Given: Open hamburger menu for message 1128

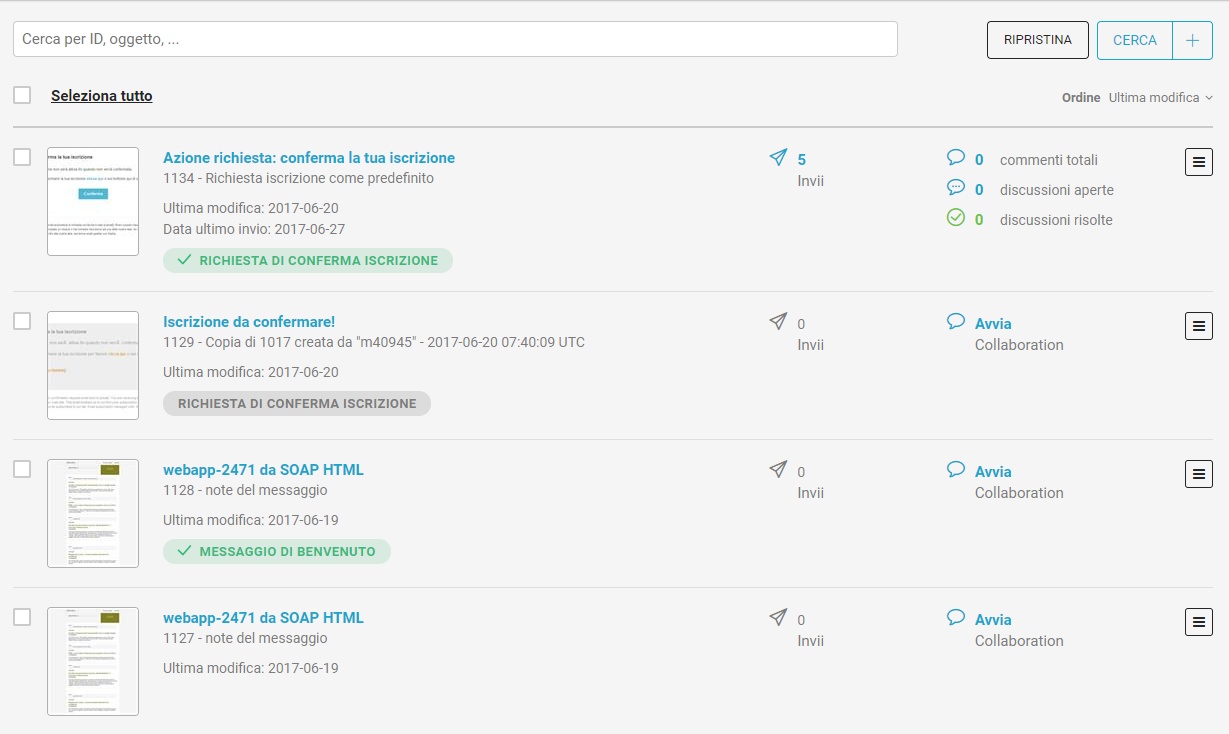Looking at the screenshot, I should (x=1198, y=474).
